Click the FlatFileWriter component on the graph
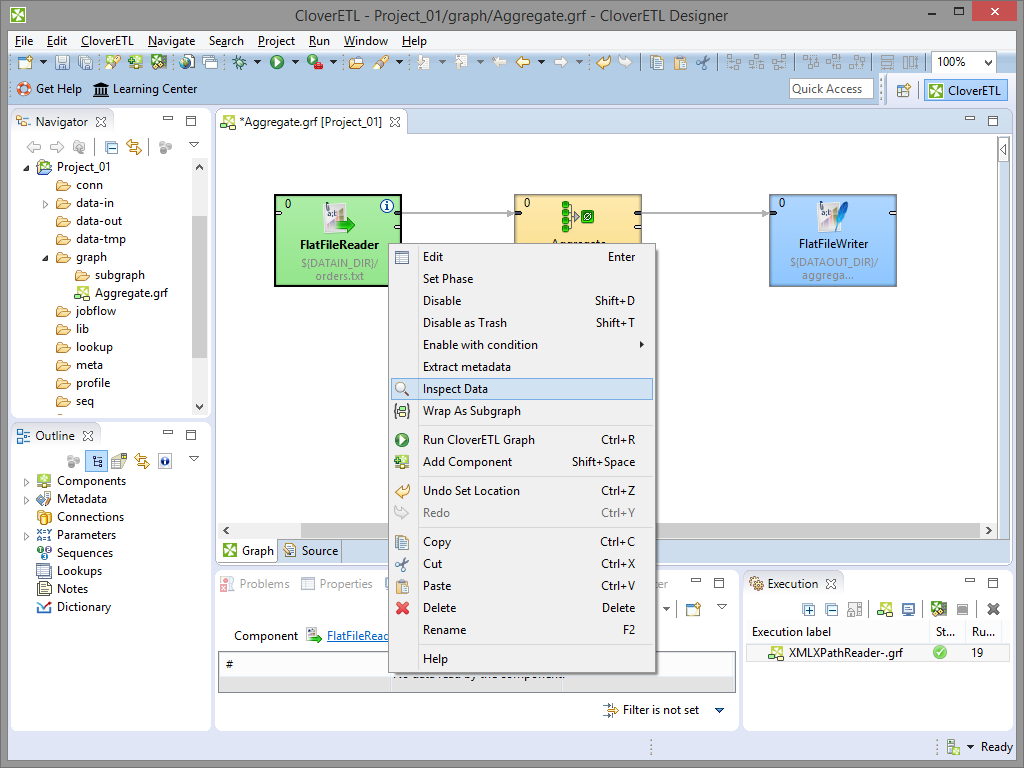This screenshot has height=768, width=1024. (832, 239)
